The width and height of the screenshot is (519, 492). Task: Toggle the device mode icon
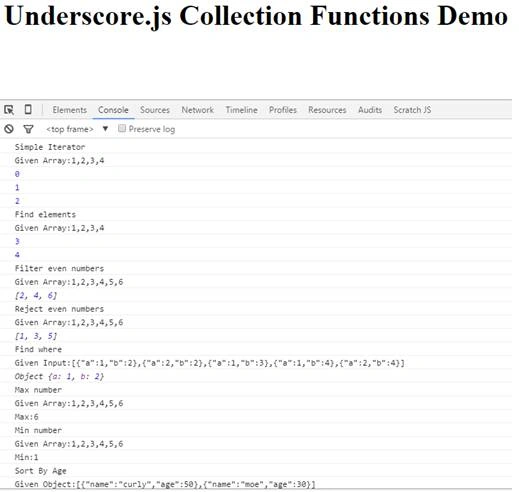28,109
